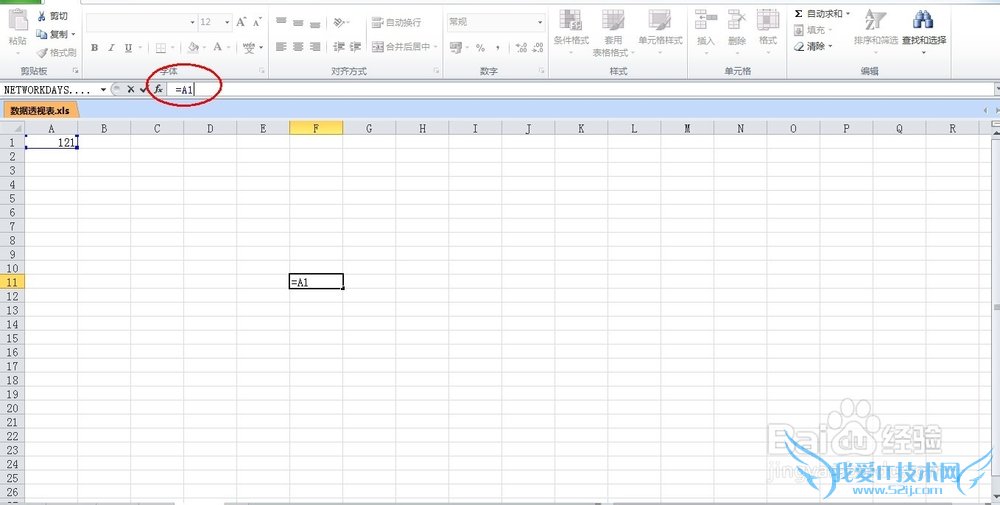Click the Decrease Font Size icon
The height and width of the screenshot is (505, 1000).
pos(257,22)
